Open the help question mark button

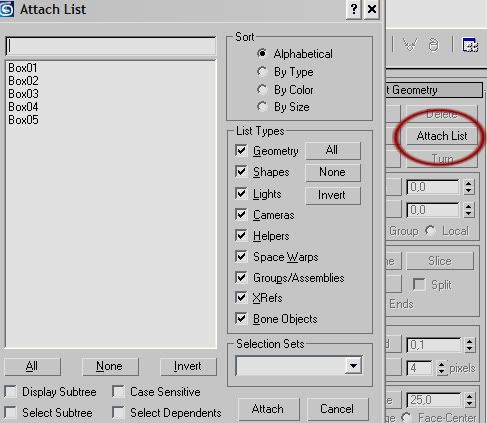coord(354,10)
